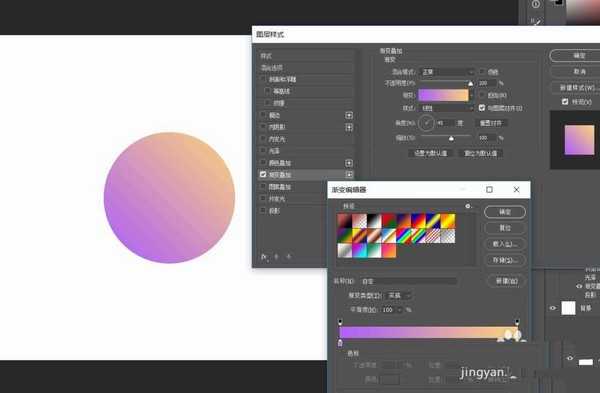600x393 pixels.
Task: Select the Violet, Orange gradient preset
Action: pyautogui.click(x=404, y=221)
